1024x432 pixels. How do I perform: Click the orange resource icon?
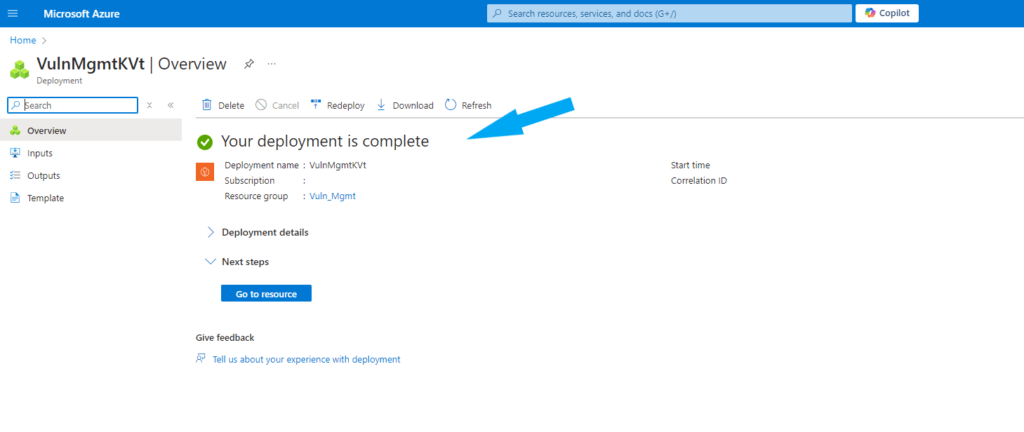point(205,172)
